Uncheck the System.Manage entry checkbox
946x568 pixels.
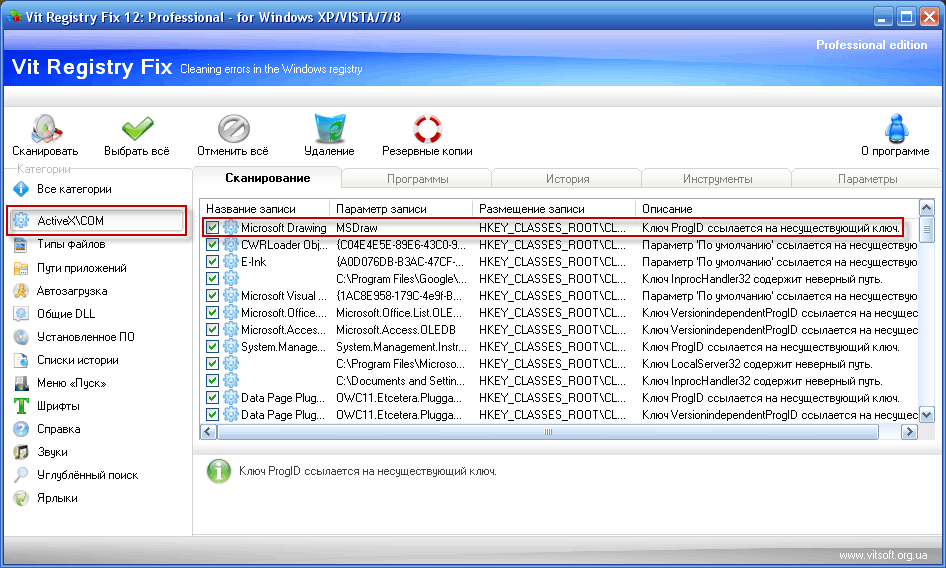[212, 347]
